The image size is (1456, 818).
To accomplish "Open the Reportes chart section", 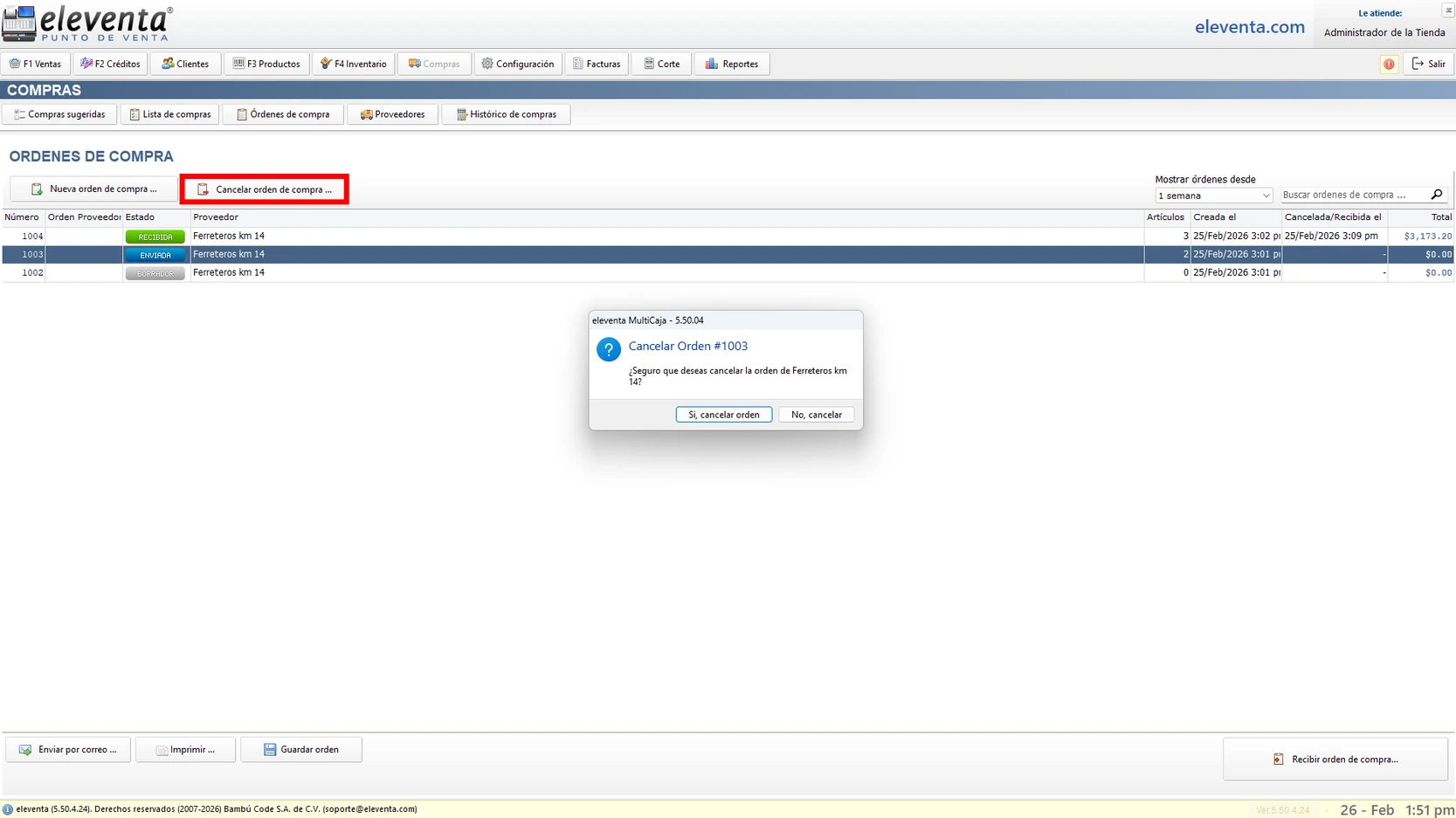I will [731, 64].
